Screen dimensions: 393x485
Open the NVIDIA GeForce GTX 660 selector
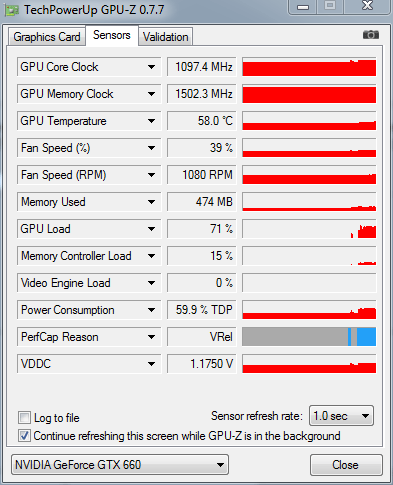click(120, 464)
